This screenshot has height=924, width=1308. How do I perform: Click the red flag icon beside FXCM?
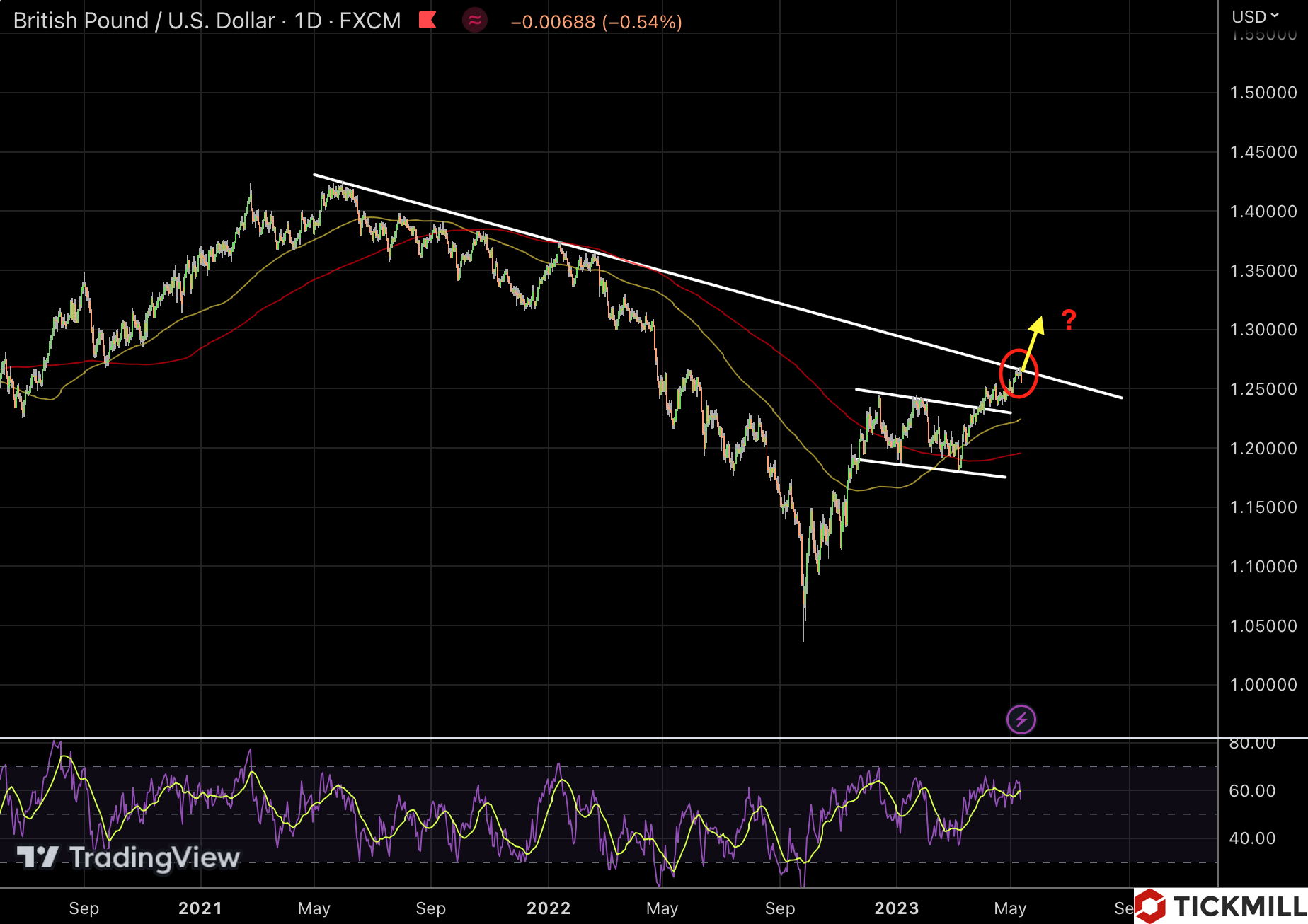tap(428, 21)
